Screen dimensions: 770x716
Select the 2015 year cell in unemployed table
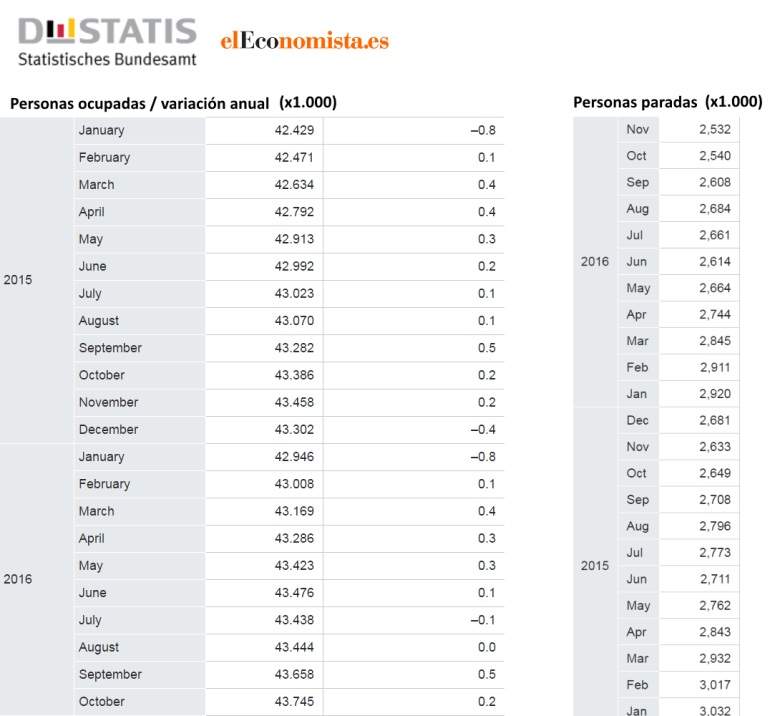pos(595,566)
